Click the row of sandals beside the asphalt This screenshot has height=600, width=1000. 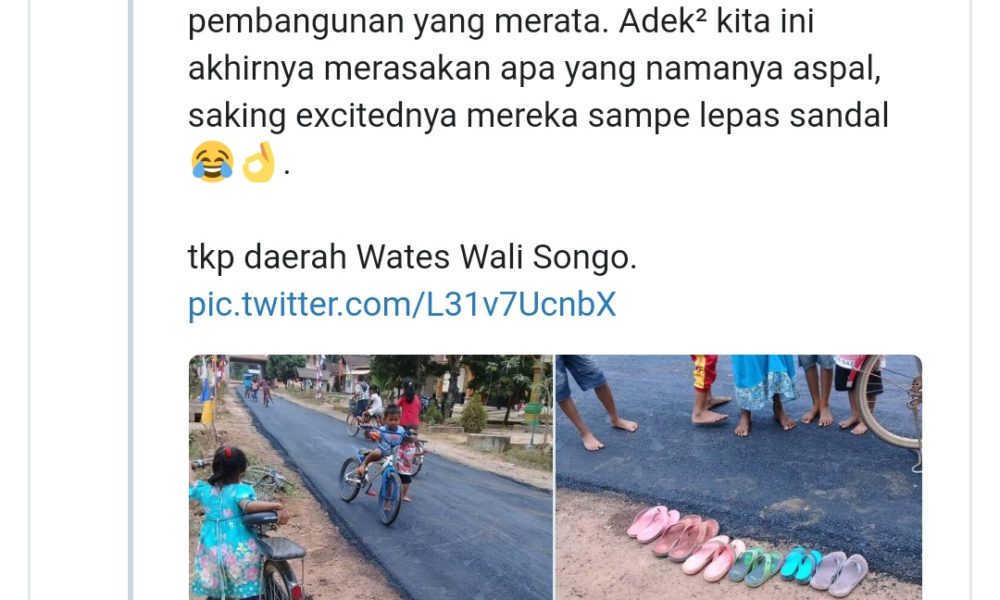pyautogui.click(x=747, y=545)
